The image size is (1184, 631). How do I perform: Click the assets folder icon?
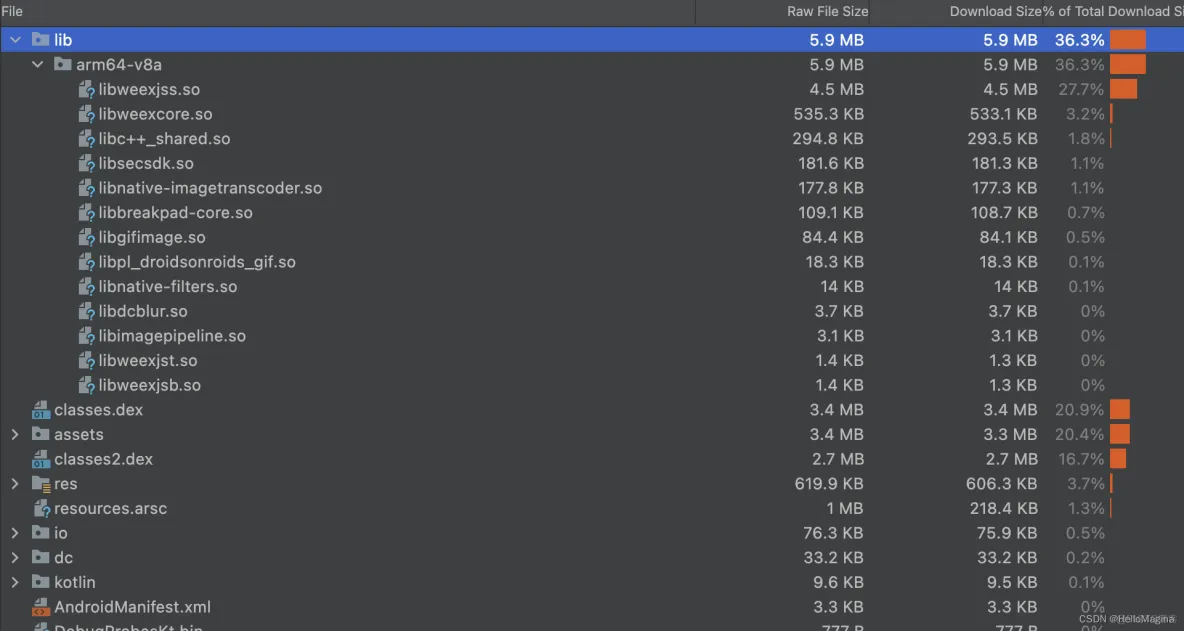[40, 435]
